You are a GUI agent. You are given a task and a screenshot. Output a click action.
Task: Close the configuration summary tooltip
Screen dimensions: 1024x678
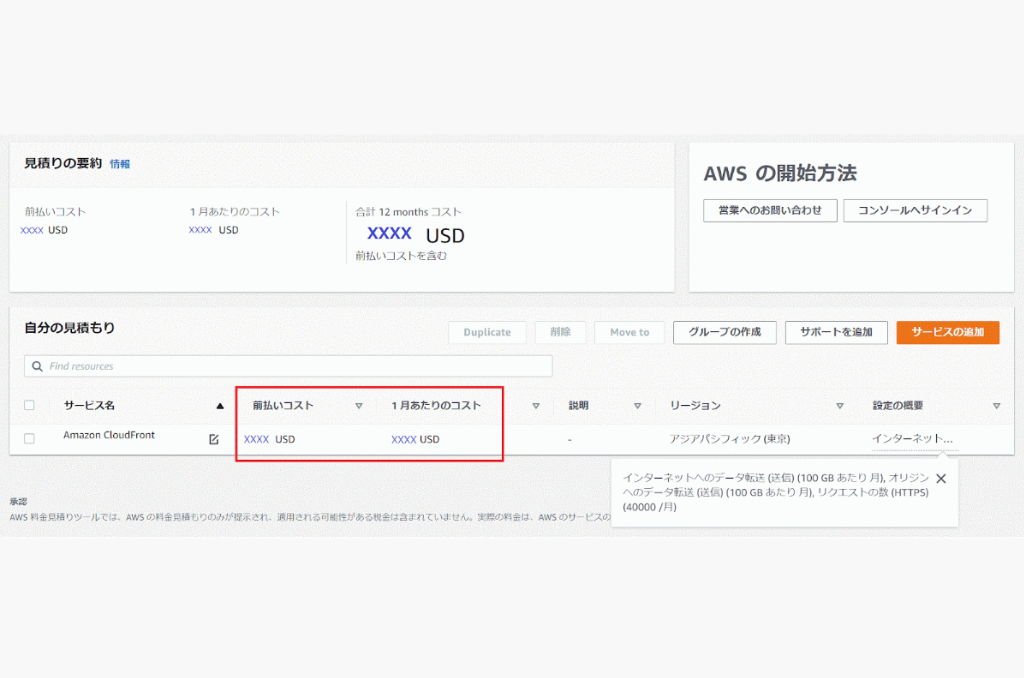pyautogui.click(x=941, y=479)
